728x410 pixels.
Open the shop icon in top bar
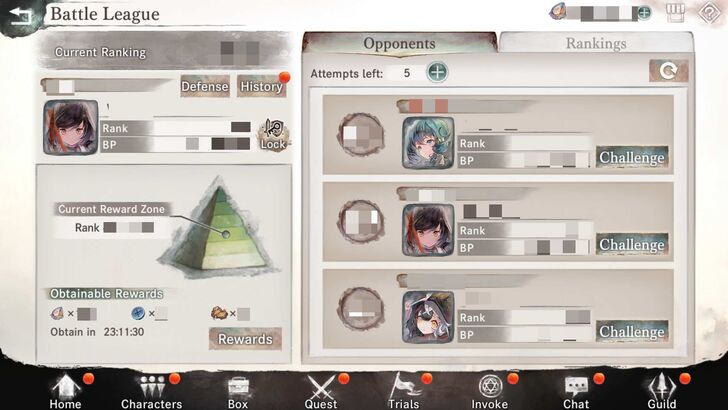coord(675,13)
